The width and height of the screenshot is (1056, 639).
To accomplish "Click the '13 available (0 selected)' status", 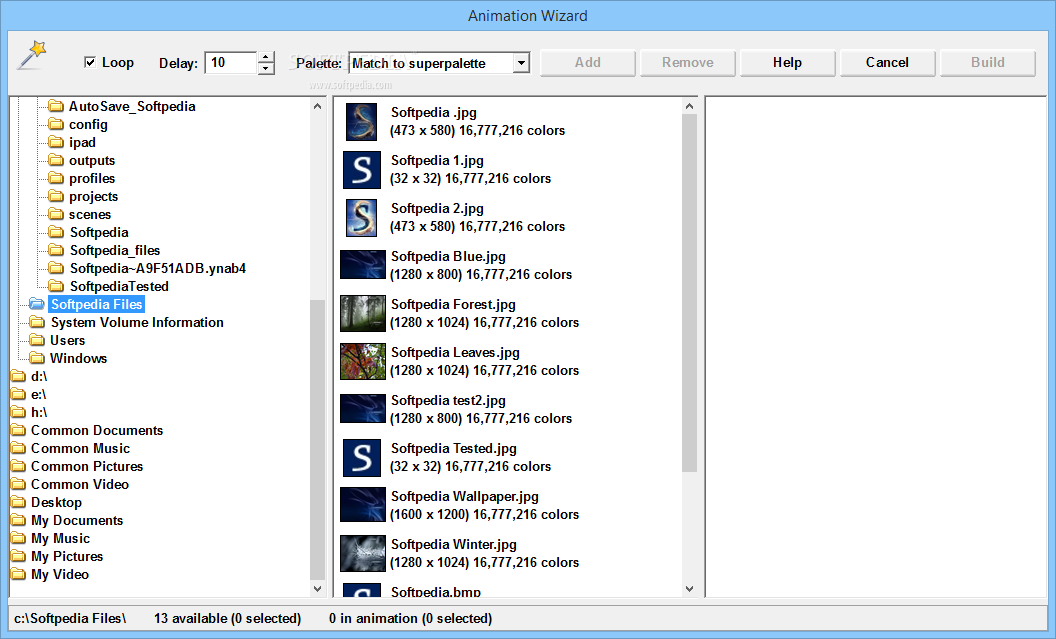I will [x=228, y=618].
